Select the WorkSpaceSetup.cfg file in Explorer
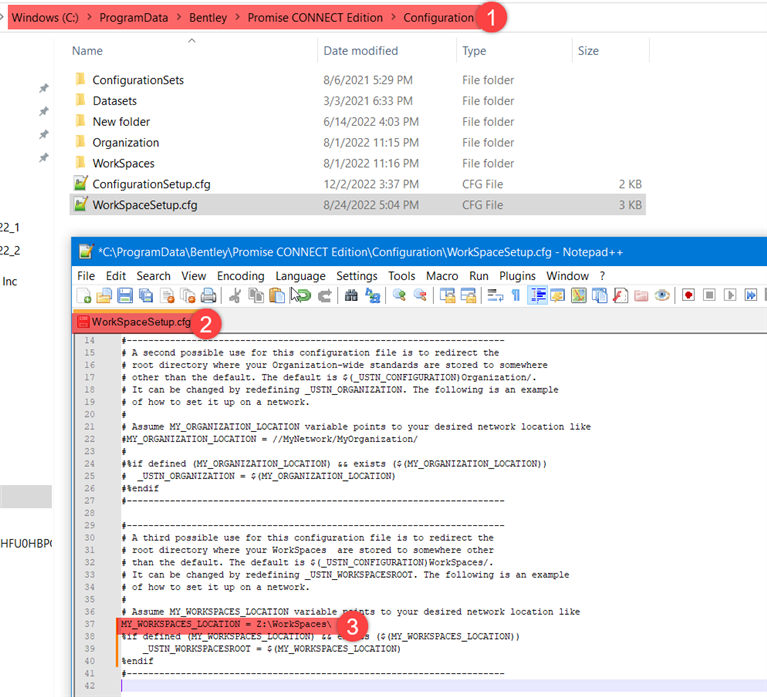767x697 pixels. [358, 205]
